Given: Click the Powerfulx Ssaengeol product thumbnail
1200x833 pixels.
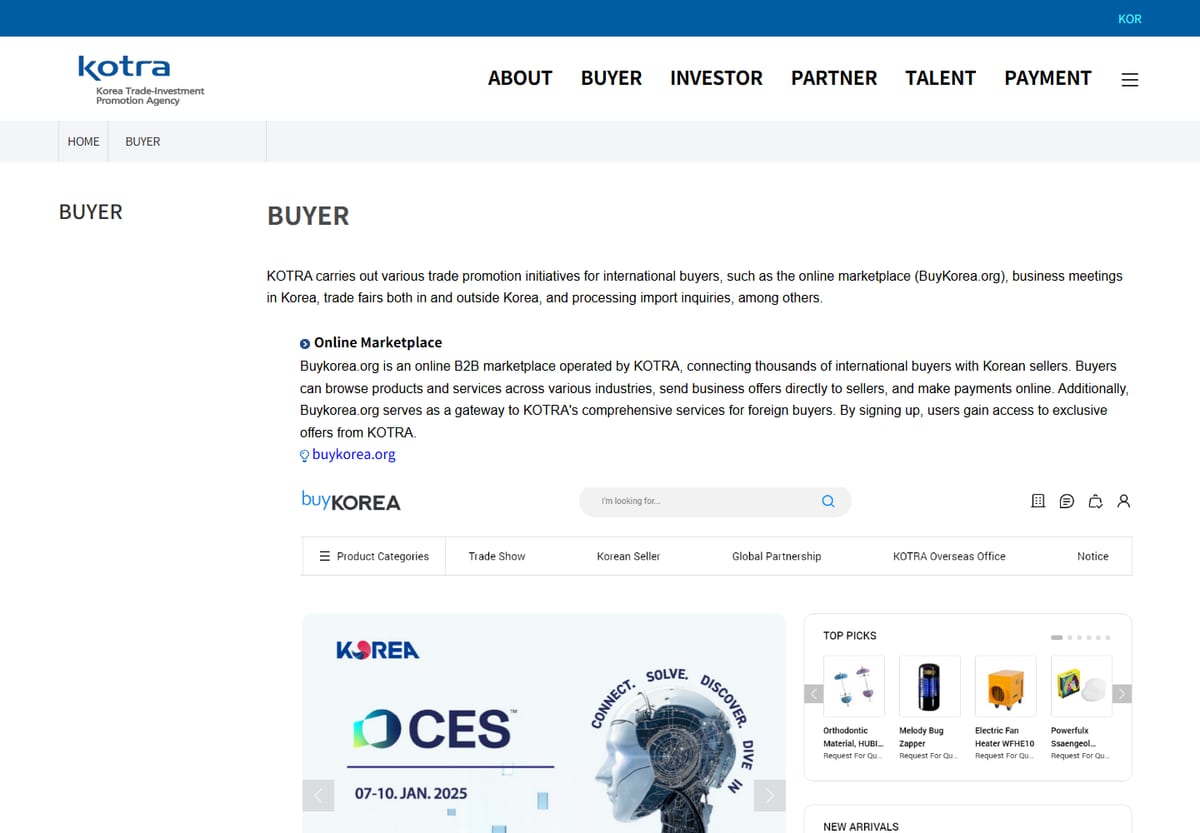Looking at the screenshot, I should tap(1082, 686).
